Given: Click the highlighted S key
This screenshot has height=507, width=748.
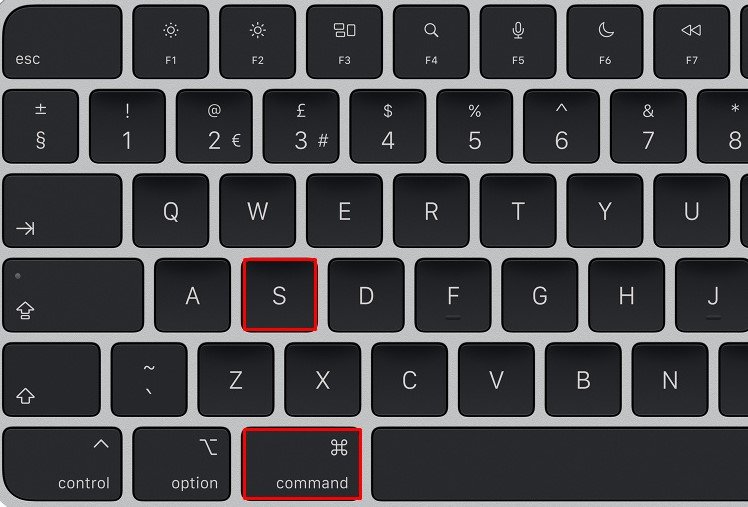Looking at the screenshot, I should [280, 295].
